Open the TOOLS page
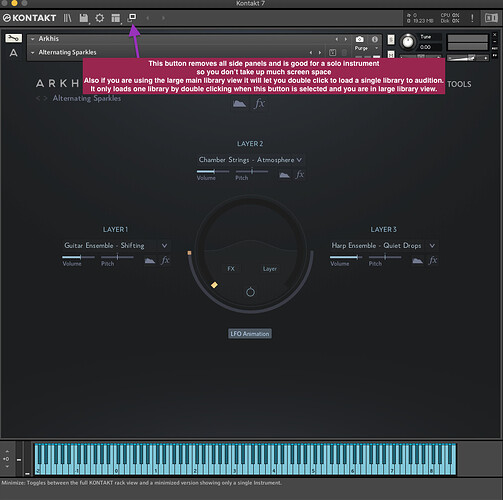Viewport: 503px width, 500px height. coord(459,84)
